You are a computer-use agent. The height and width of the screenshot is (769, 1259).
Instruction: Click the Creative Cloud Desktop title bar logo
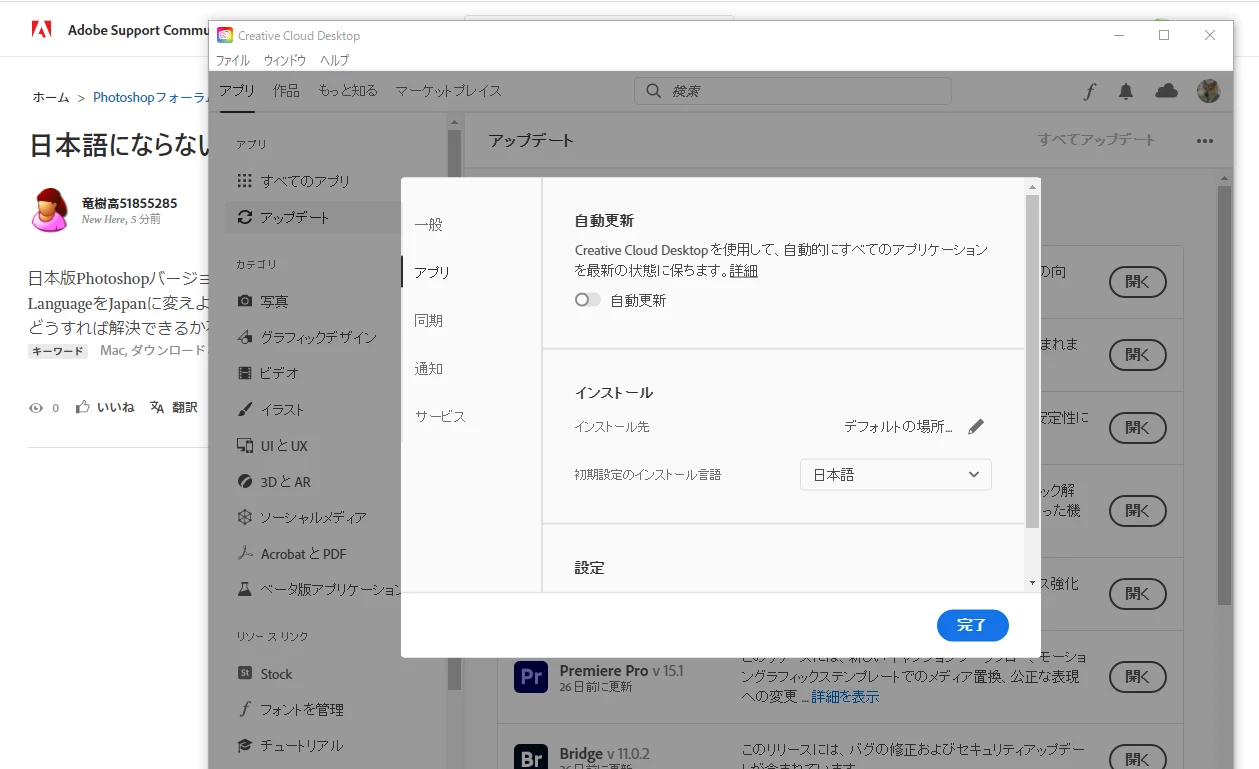[x=225, y=35]
